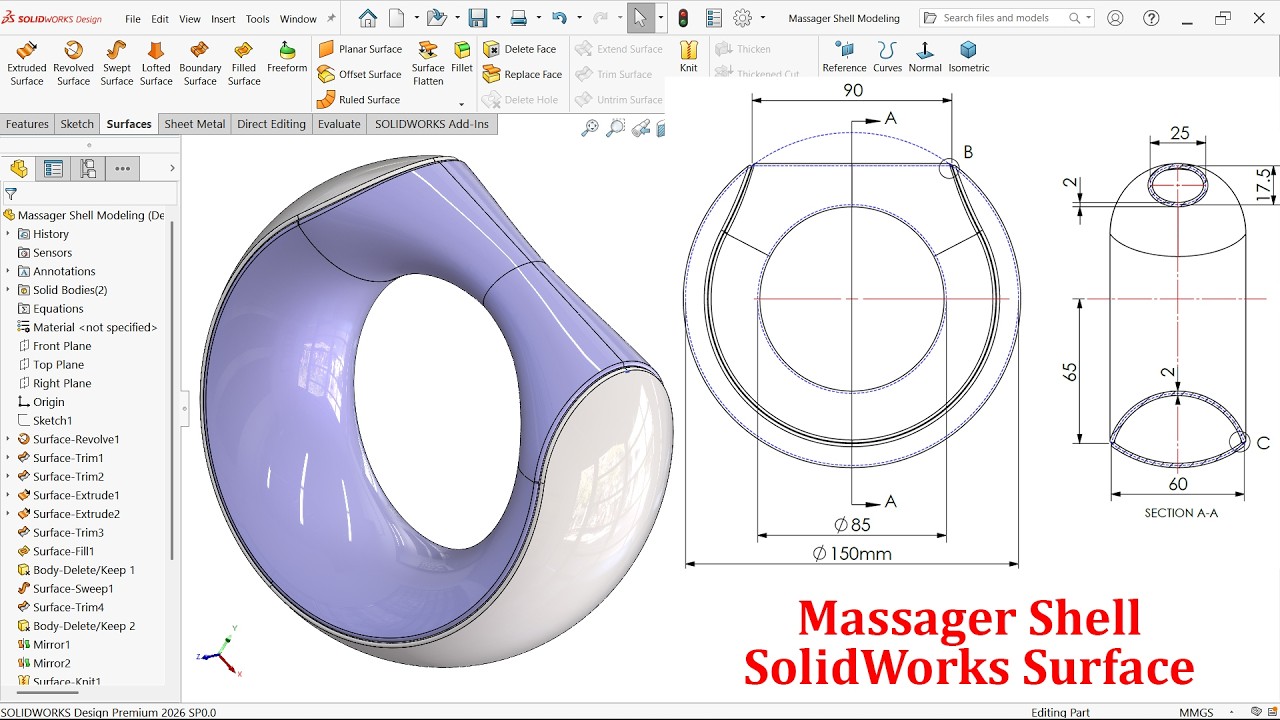Select the Swept Surface tool

click(x=116, y=63)
